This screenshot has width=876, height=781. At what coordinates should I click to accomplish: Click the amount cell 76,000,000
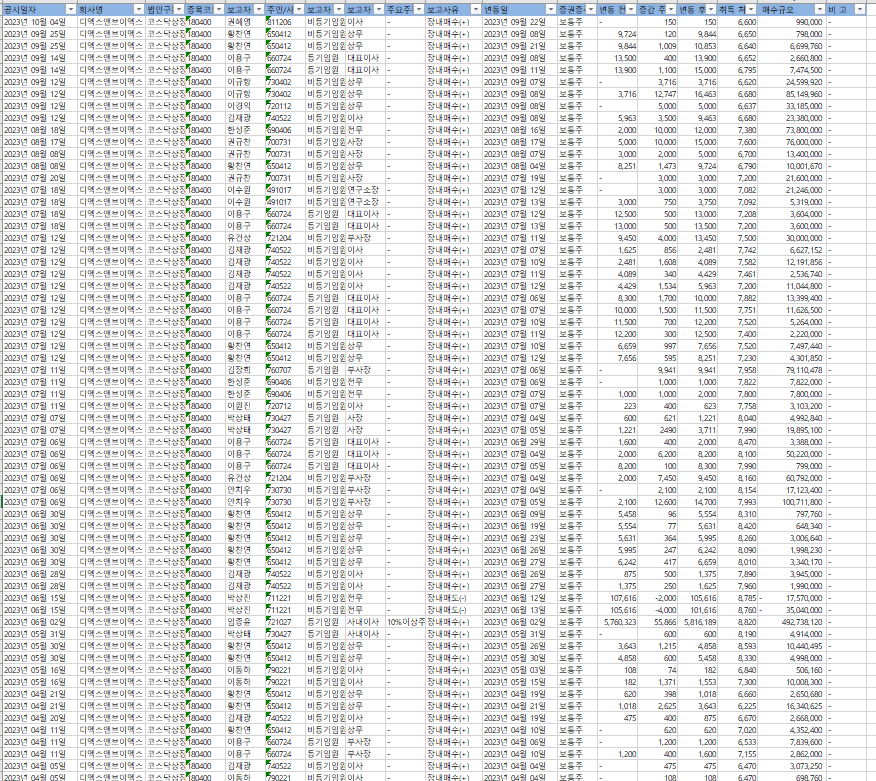[x=792, y=142]
